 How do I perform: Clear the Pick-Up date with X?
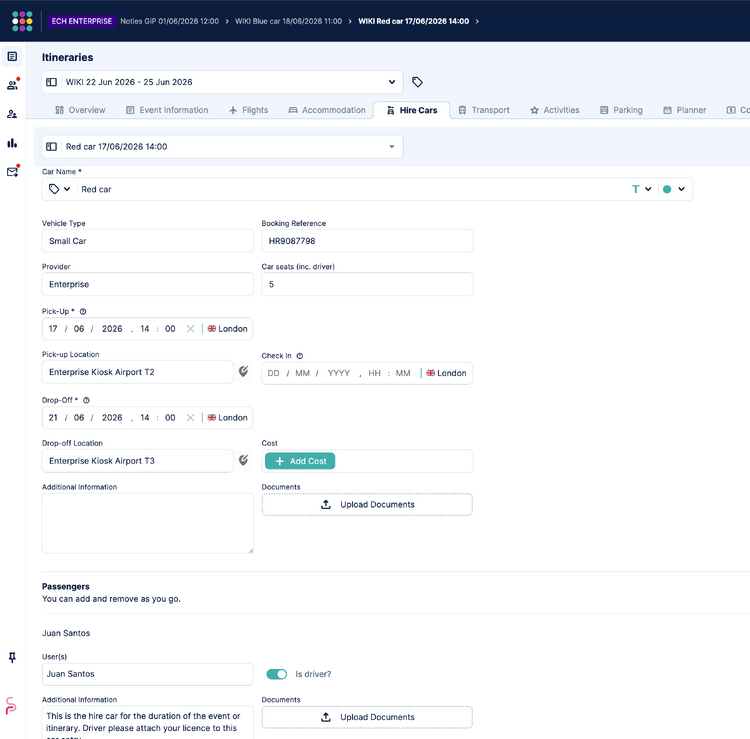[190, 329]
